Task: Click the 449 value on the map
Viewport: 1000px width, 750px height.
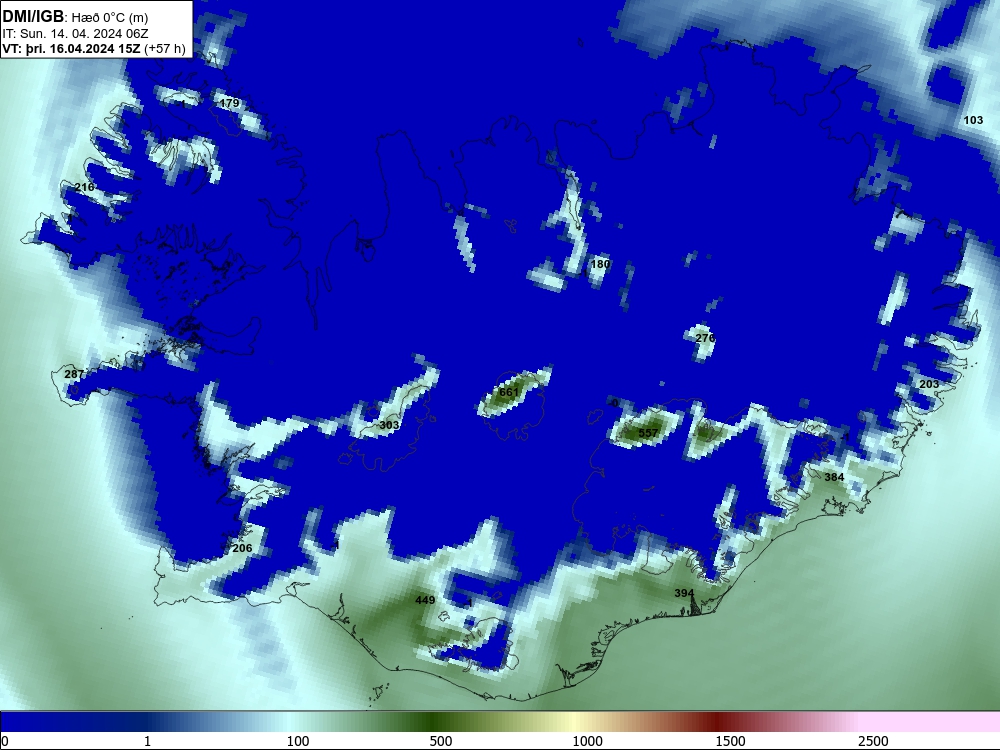Action: pos(425,599)
